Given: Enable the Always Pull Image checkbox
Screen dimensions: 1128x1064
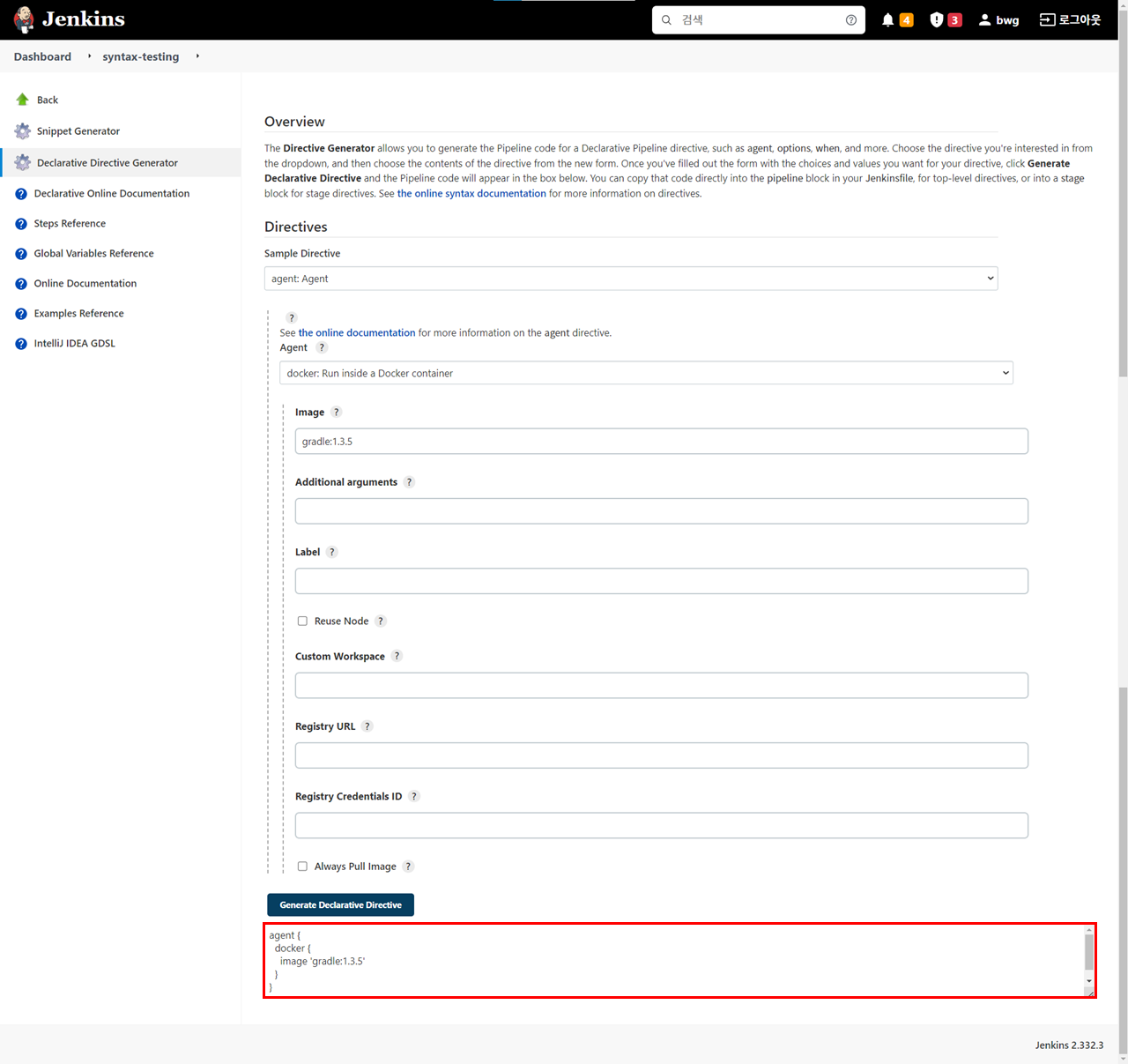Looking at the screenshot, I should [302, 867].
